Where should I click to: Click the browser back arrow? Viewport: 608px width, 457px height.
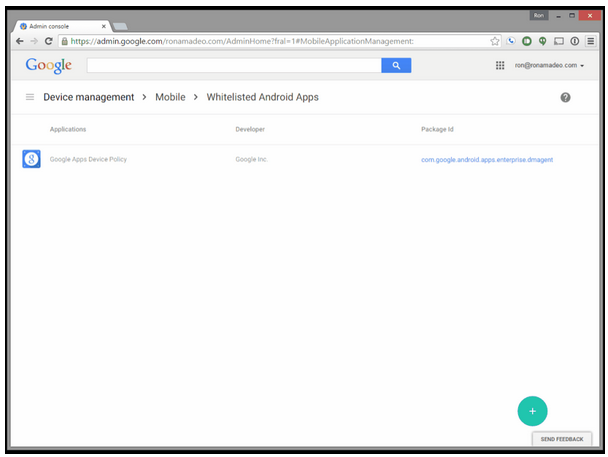(19, 41)
